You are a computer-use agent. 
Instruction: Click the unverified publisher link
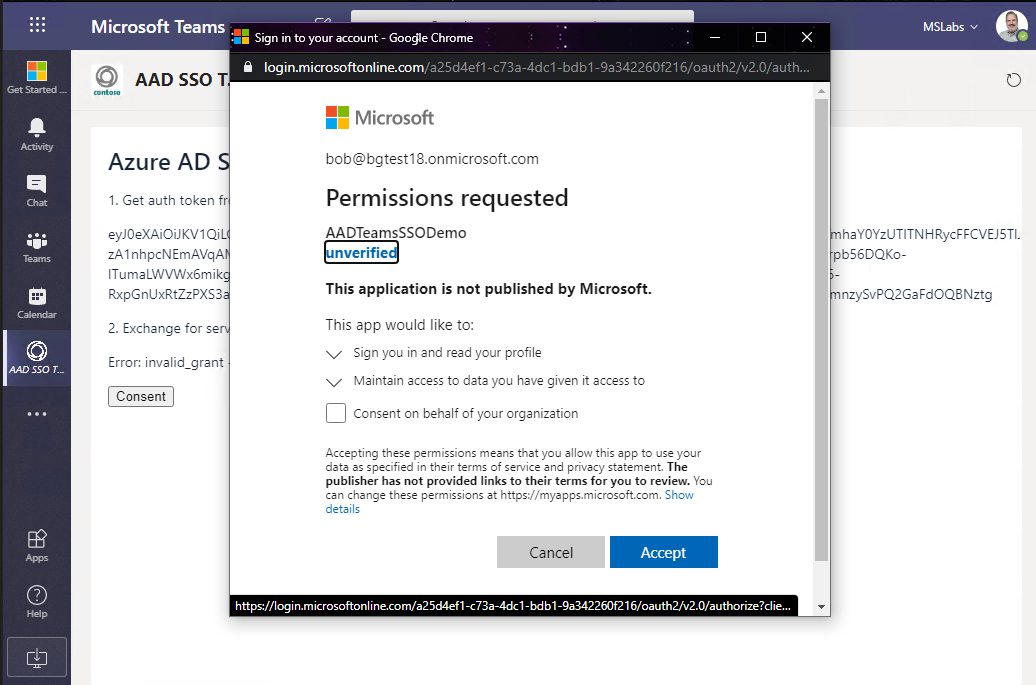click(361, 253)
